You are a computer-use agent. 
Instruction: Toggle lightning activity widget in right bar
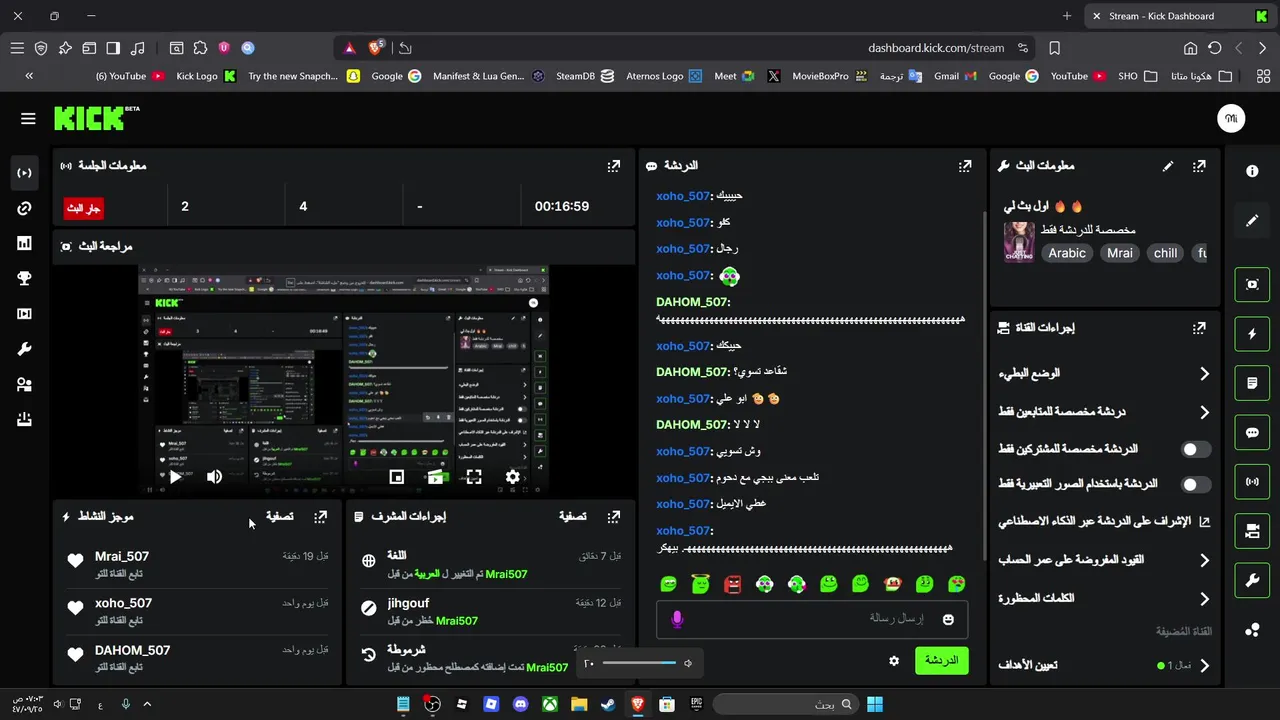[x=1252, y=334]
